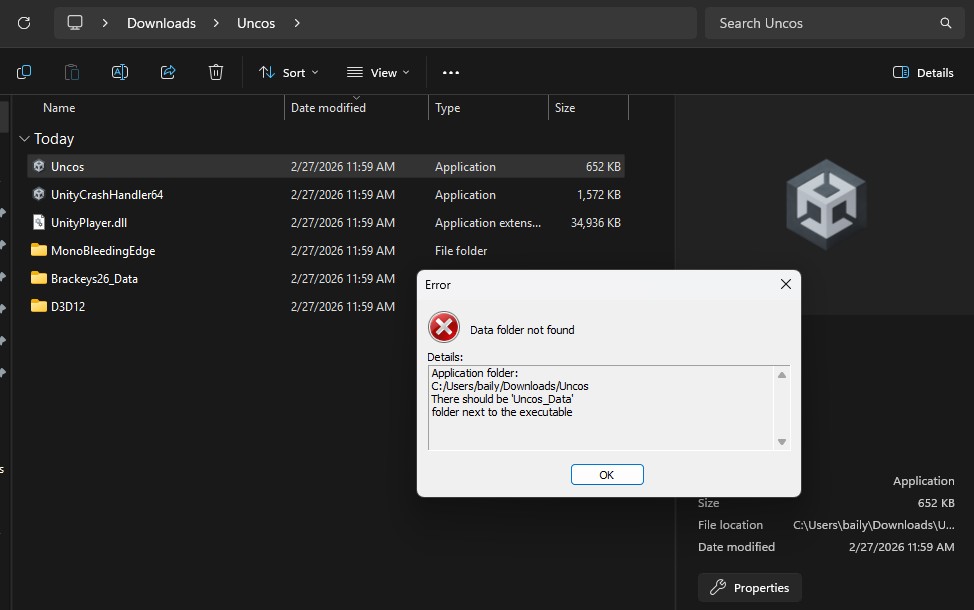Viewport: 974px width, 610px height.
Task: Collapse the Today group
Action: [x=25, y=139]
